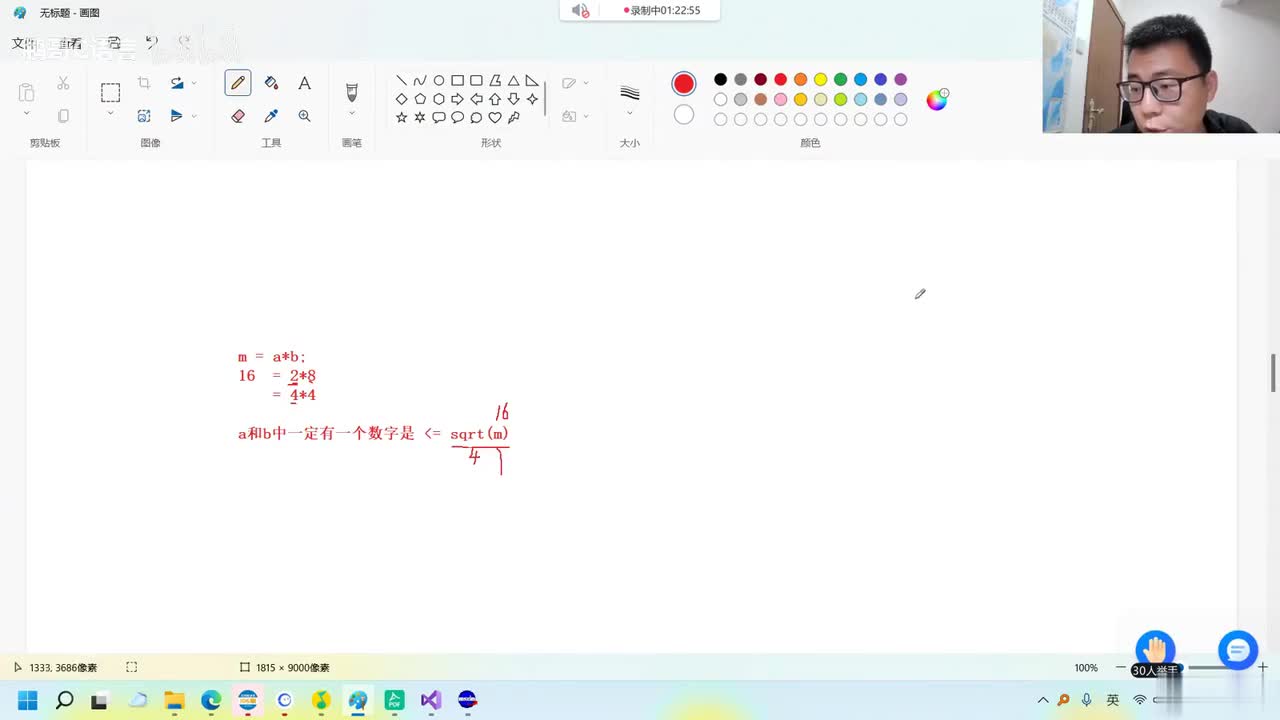Click the canvas vertical scrollbar thumb
The width and height of the screenshot is (1280, 720).
[1273, 373]
